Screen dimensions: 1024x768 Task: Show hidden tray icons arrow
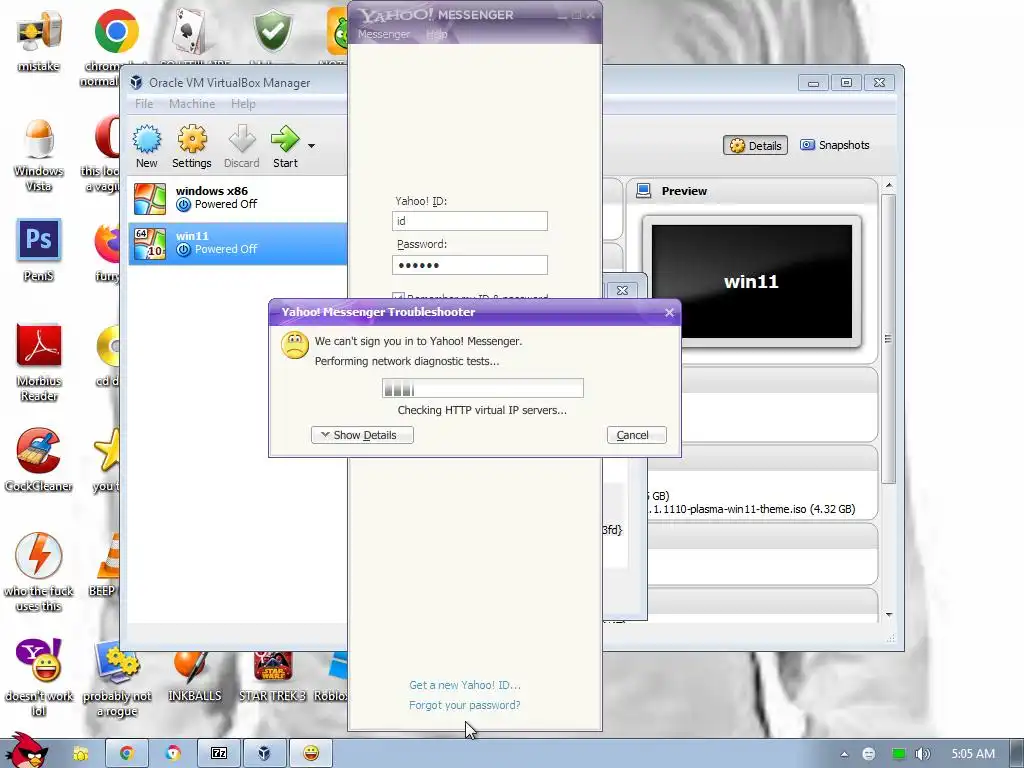pos(844,754)
